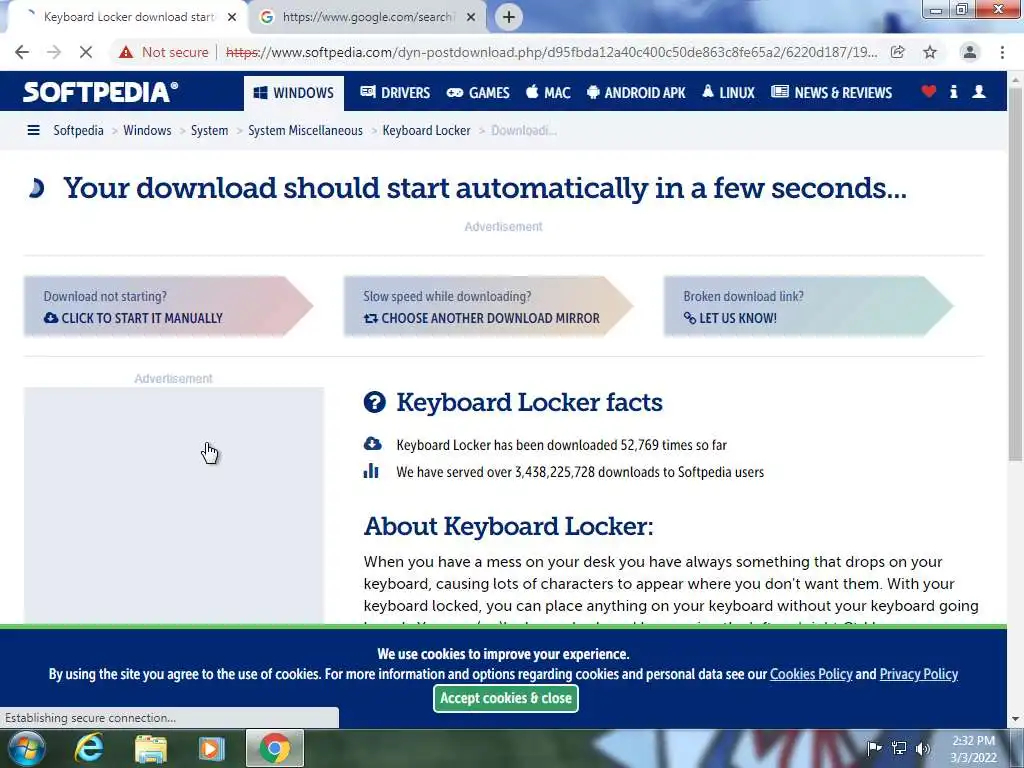The width and height of the screenshot is (1024, 768).
Task: Stop page loading with the X button
Action: 86,52
